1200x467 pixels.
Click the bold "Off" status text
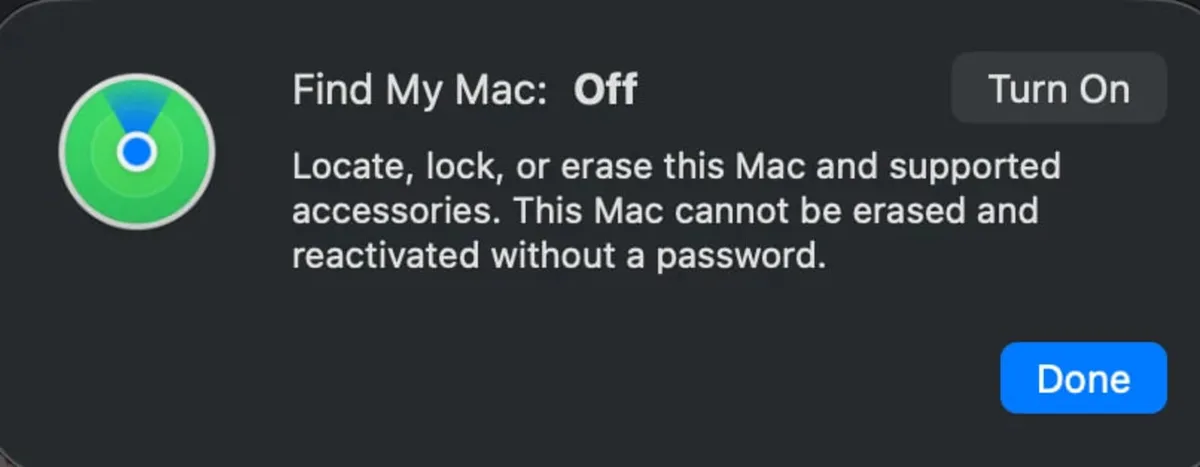click(605, 91)
